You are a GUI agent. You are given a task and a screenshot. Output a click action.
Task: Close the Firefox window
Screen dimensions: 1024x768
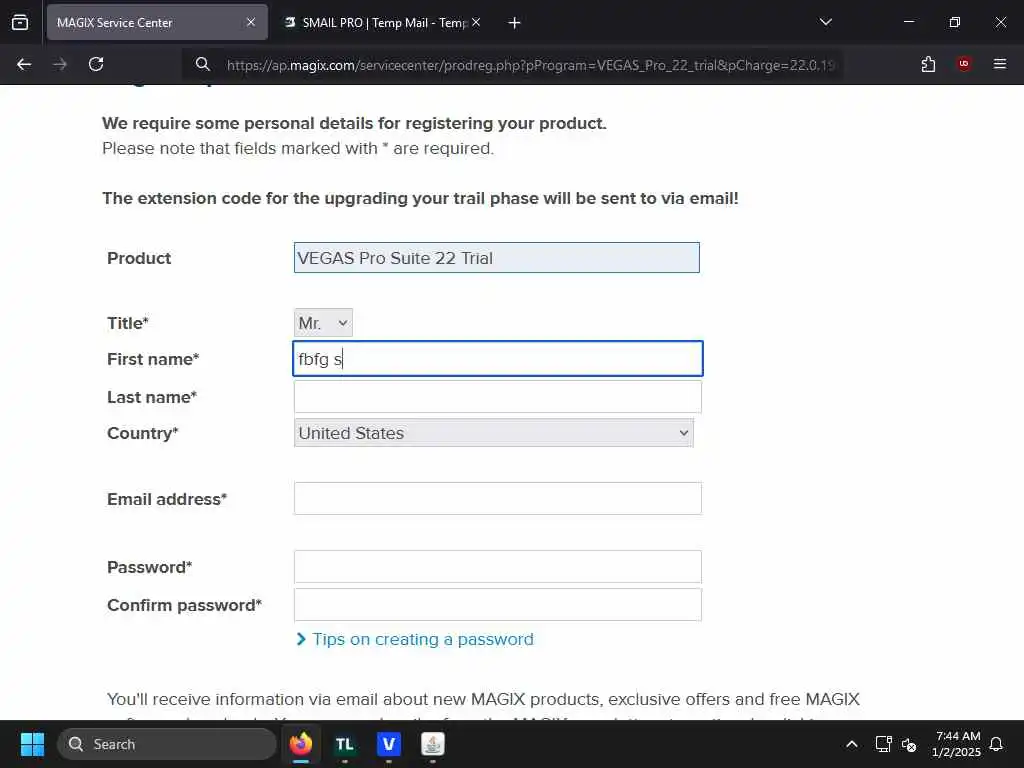point(1000,22)
